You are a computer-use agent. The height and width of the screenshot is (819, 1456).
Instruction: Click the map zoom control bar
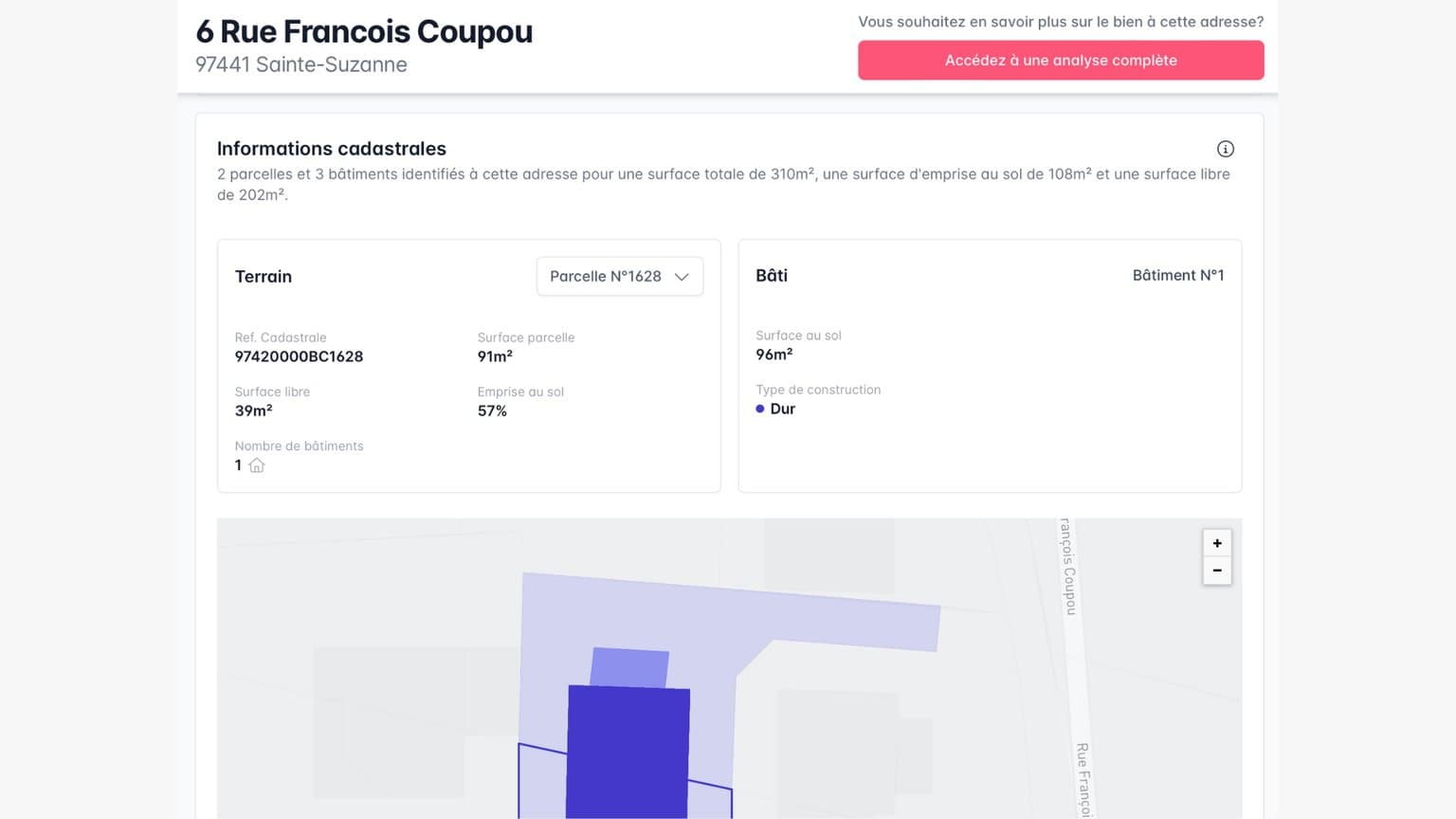[x=1217, y=556]
